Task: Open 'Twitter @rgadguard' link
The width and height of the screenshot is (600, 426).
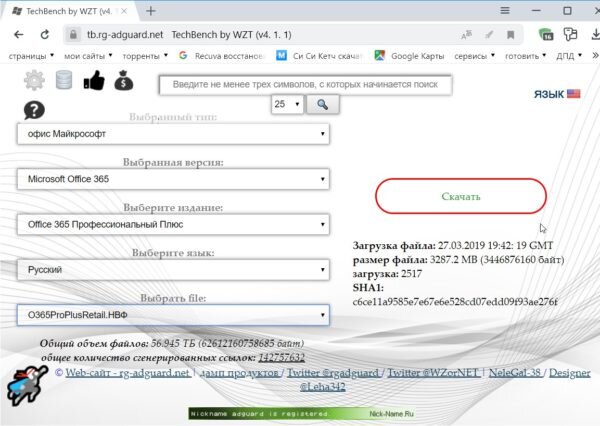Action: pyautogui.click(x=333, y=372)
